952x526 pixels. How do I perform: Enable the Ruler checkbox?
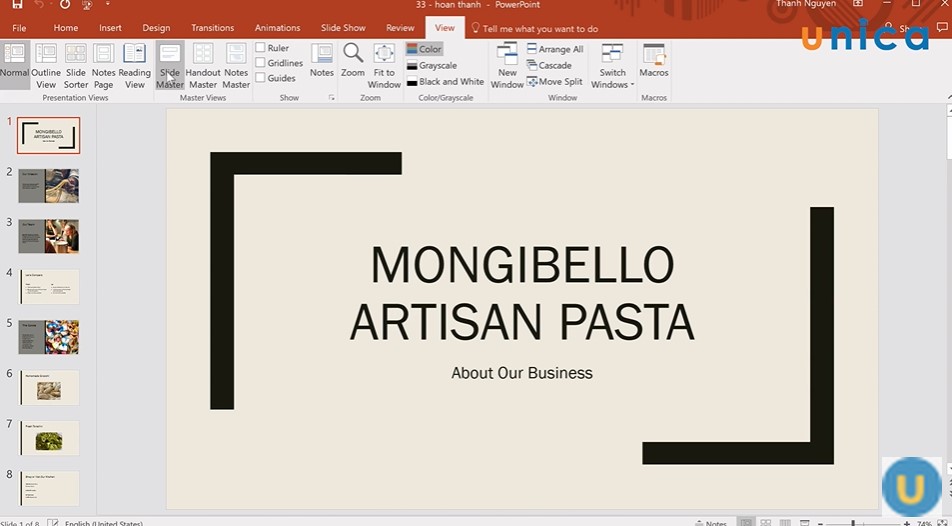point(261,48)
